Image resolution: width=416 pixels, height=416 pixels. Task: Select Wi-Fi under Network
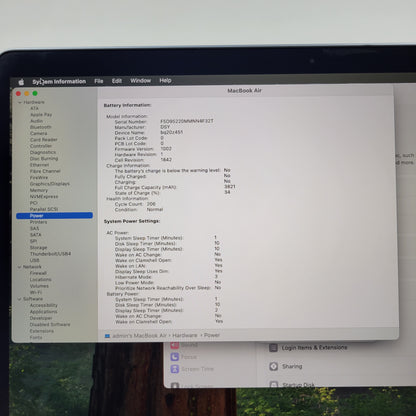(x=36, y=292)
